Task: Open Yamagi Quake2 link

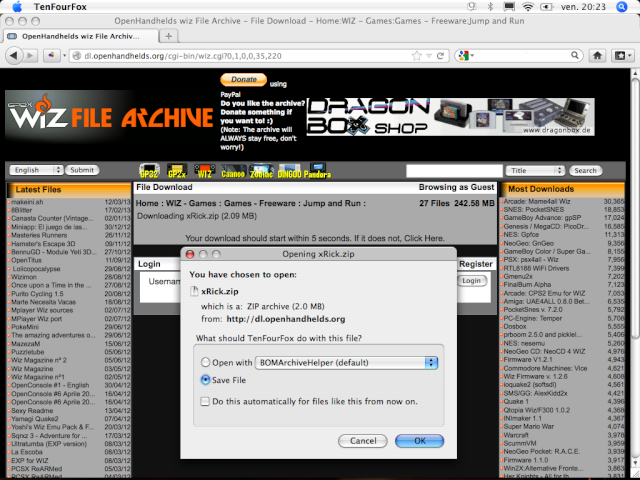Action: pos(35,418)
